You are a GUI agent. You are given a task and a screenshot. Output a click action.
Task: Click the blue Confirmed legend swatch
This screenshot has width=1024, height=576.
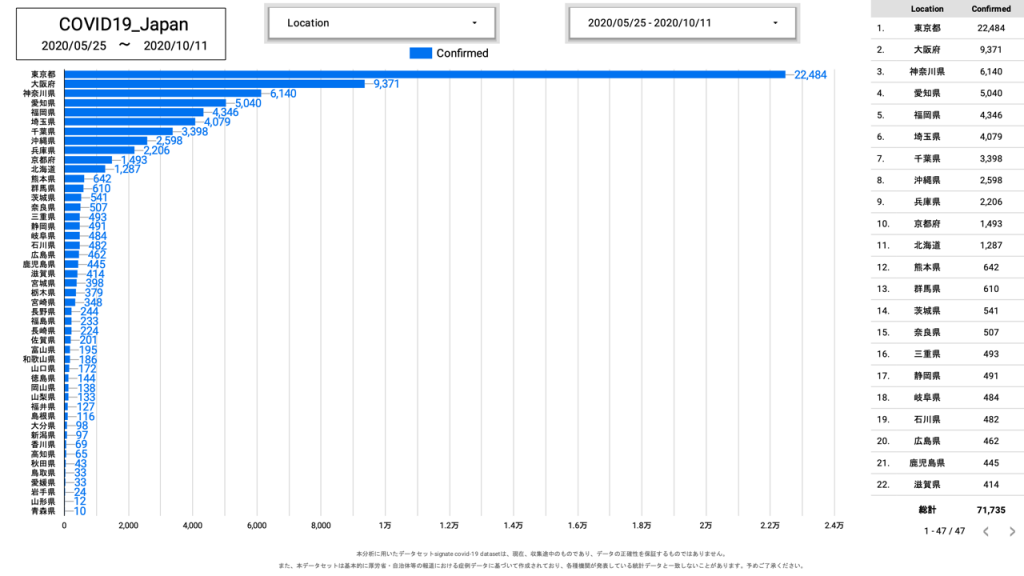pos(420,53)
